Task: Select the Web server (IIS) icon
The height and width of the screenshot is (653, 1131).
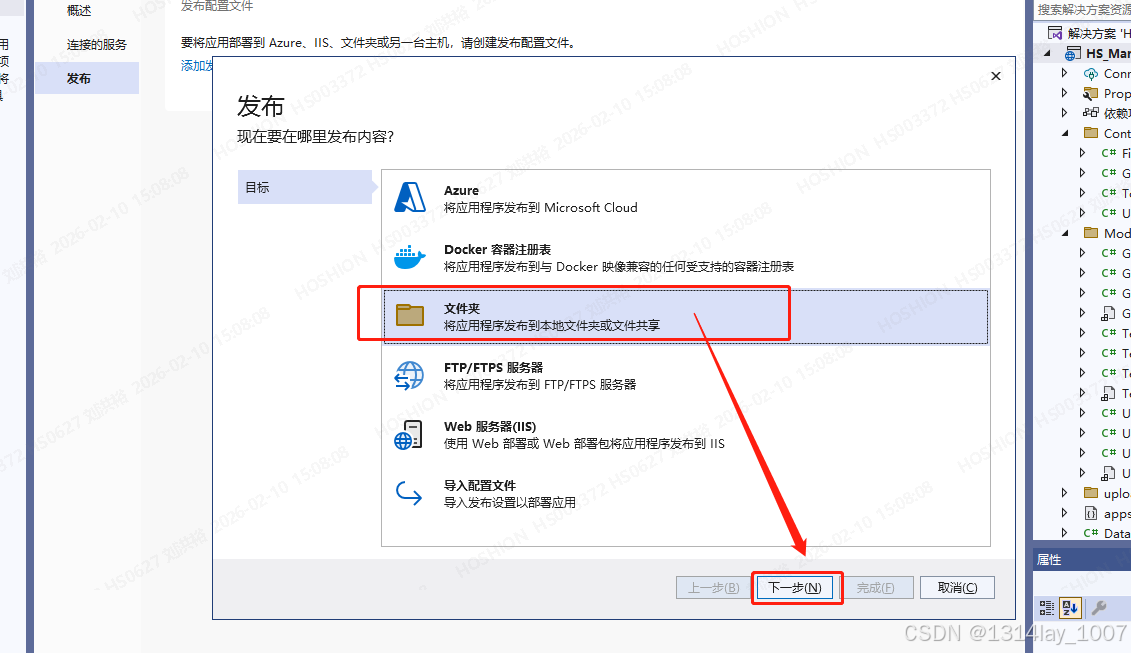Action: [408, 435]
